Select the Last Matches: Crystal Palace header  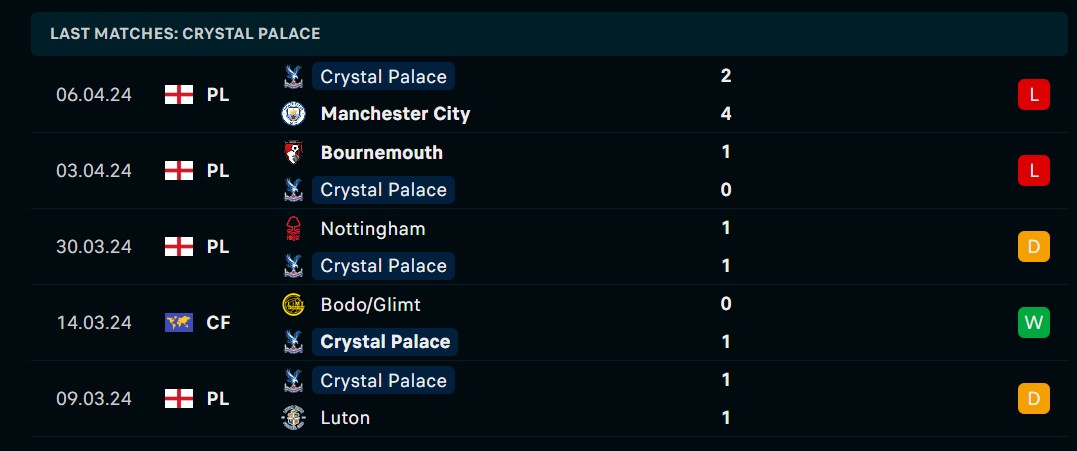185,34
